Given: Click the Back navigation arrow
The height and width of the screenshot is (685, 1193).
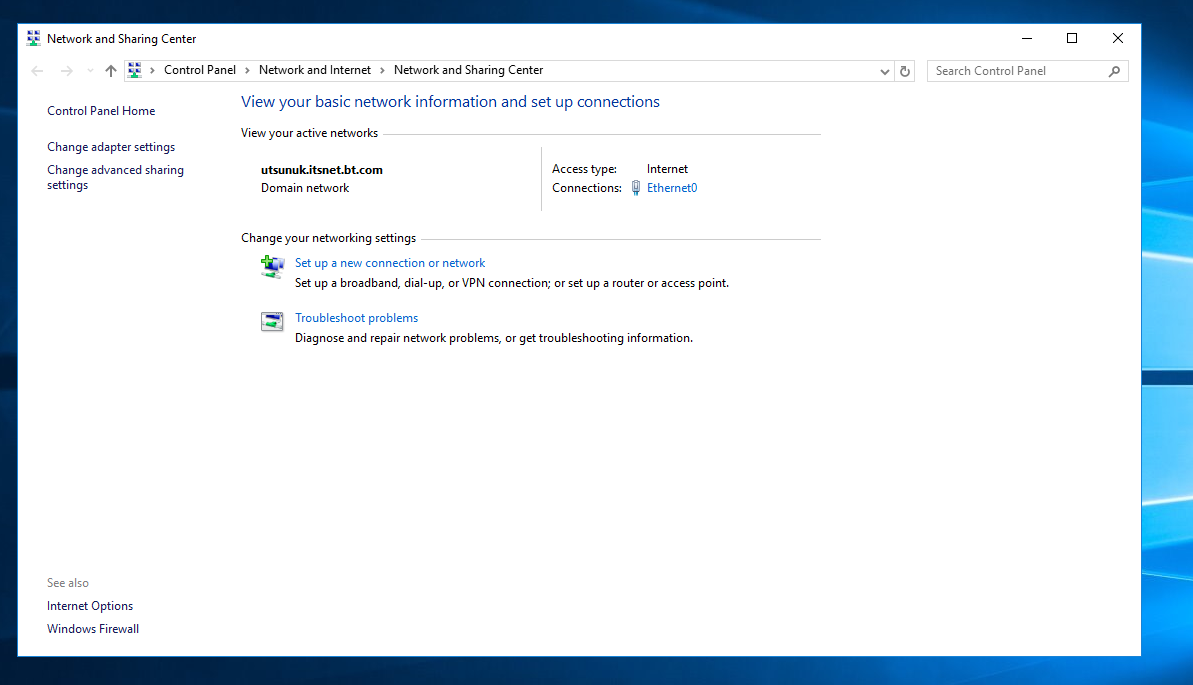Looking at the screenshot, I should click(x=37, y=71).
